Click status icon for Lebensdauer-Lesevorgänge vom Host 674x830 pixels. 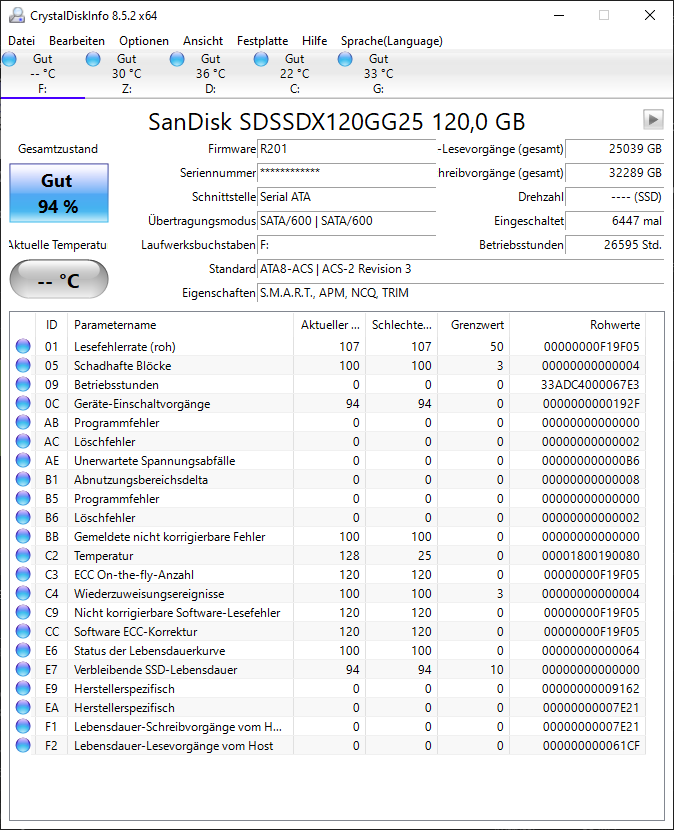[23, 745]
